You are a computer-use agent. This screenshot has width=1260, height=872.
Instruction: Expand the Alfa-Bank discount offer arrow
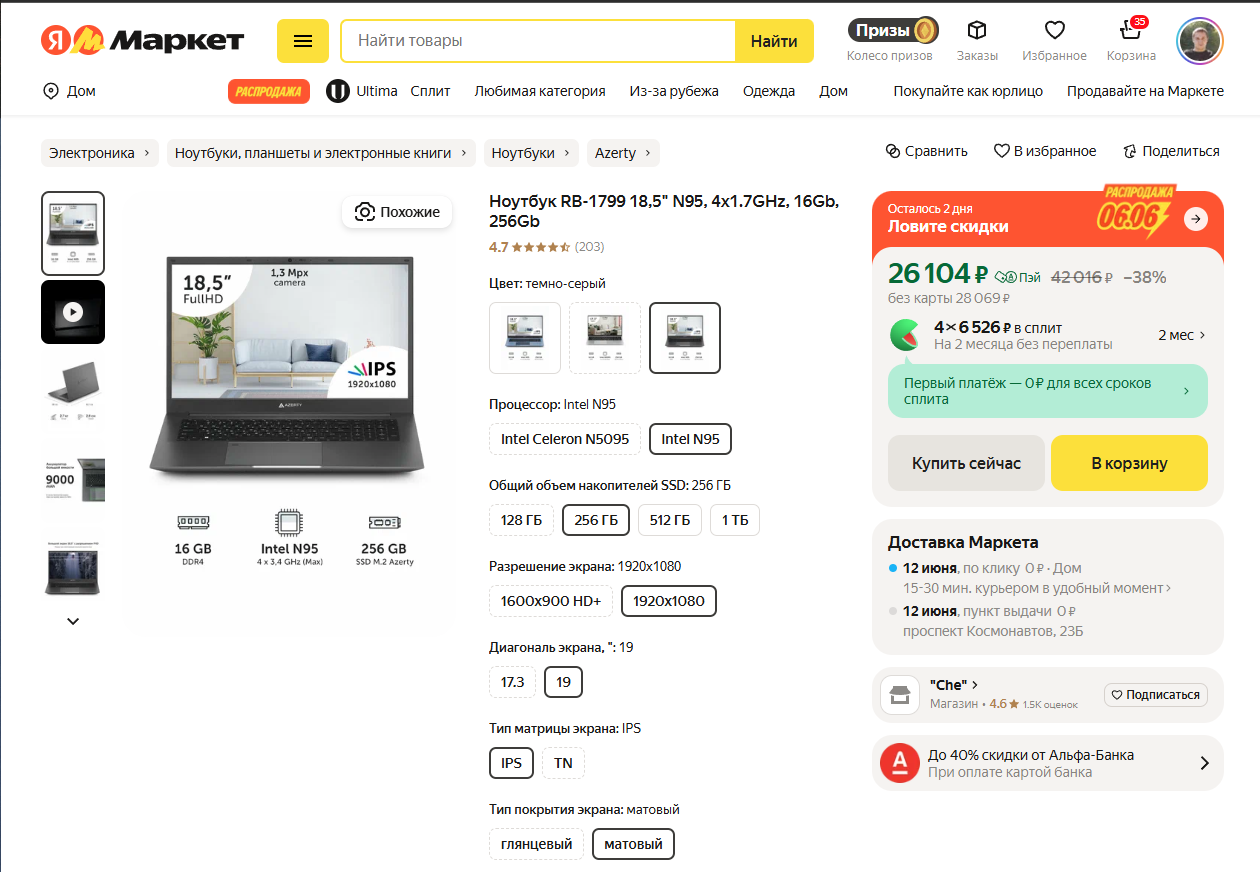coord(1204,763)
